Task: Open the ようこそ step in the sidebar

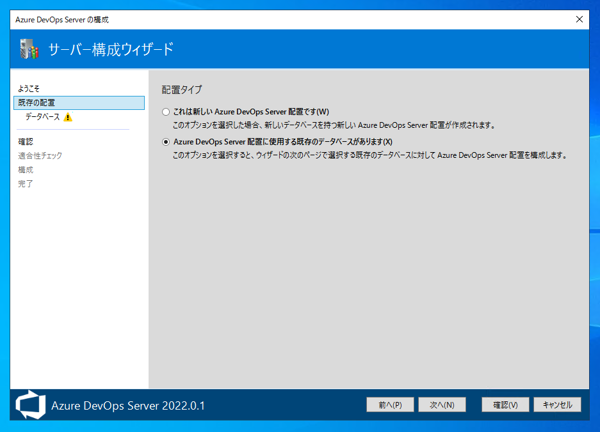Action: [x=29, y=88]
